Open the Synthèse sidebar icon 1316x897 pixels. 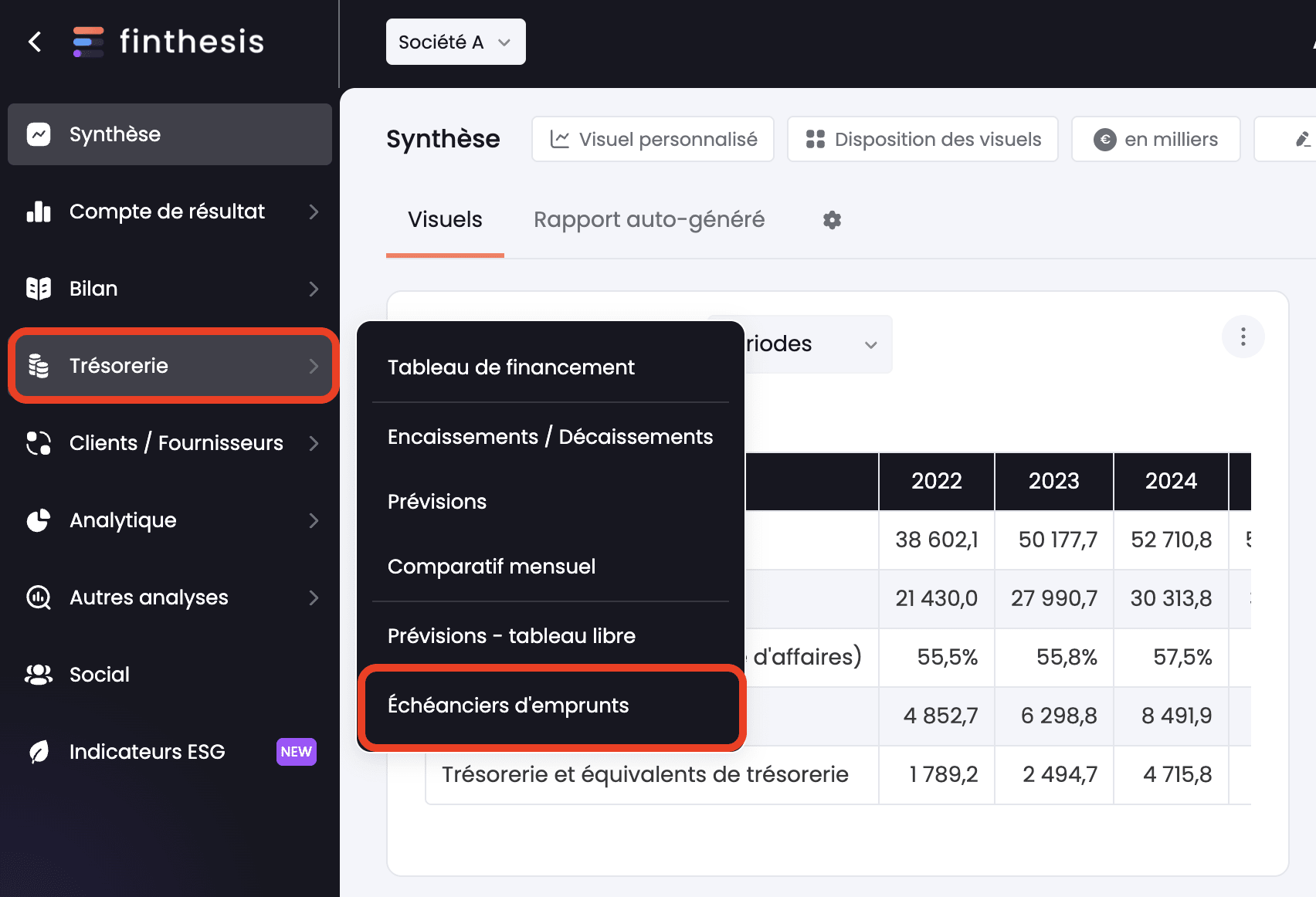[x=39, y=134]
